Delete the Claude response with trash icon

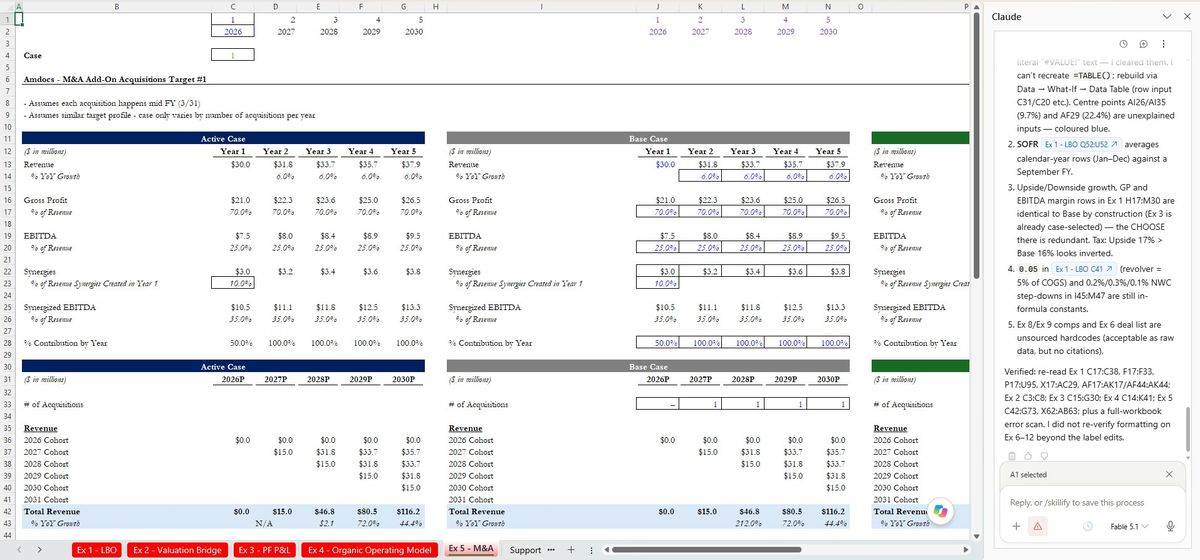click(1014, 455)
